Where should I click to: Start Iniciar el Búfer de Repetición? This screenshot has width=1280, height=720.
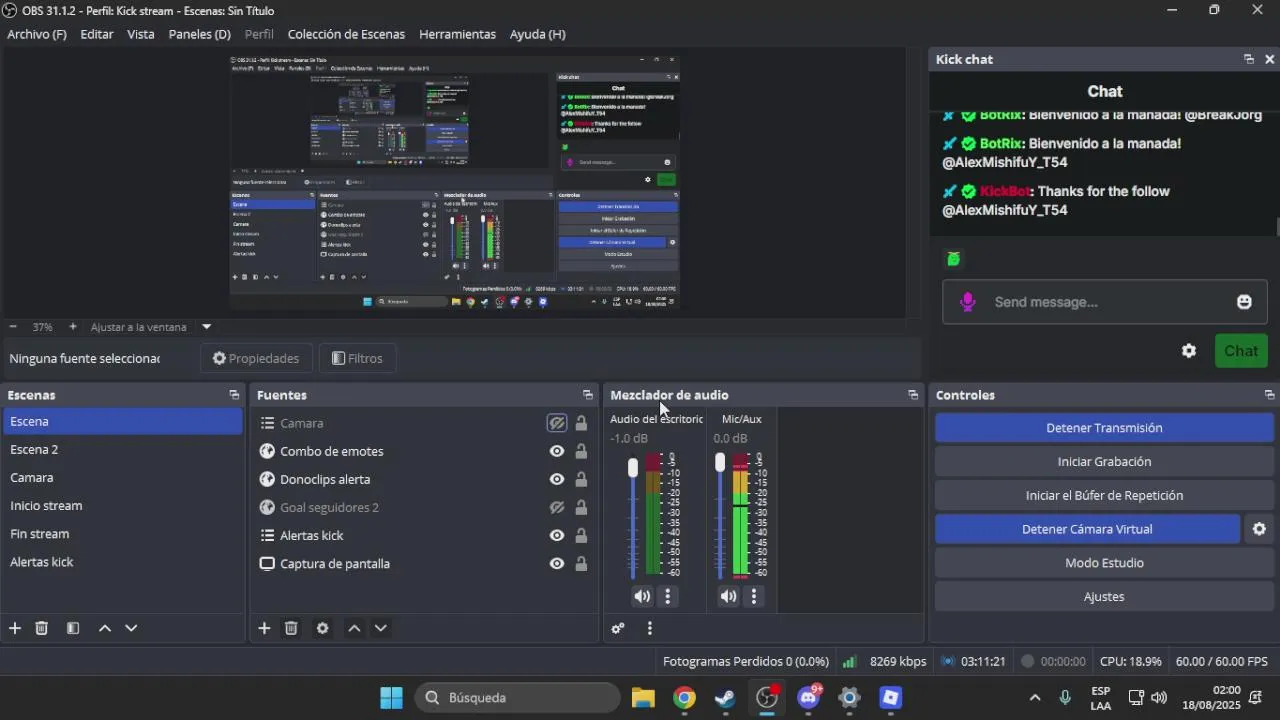point(1104,495)
